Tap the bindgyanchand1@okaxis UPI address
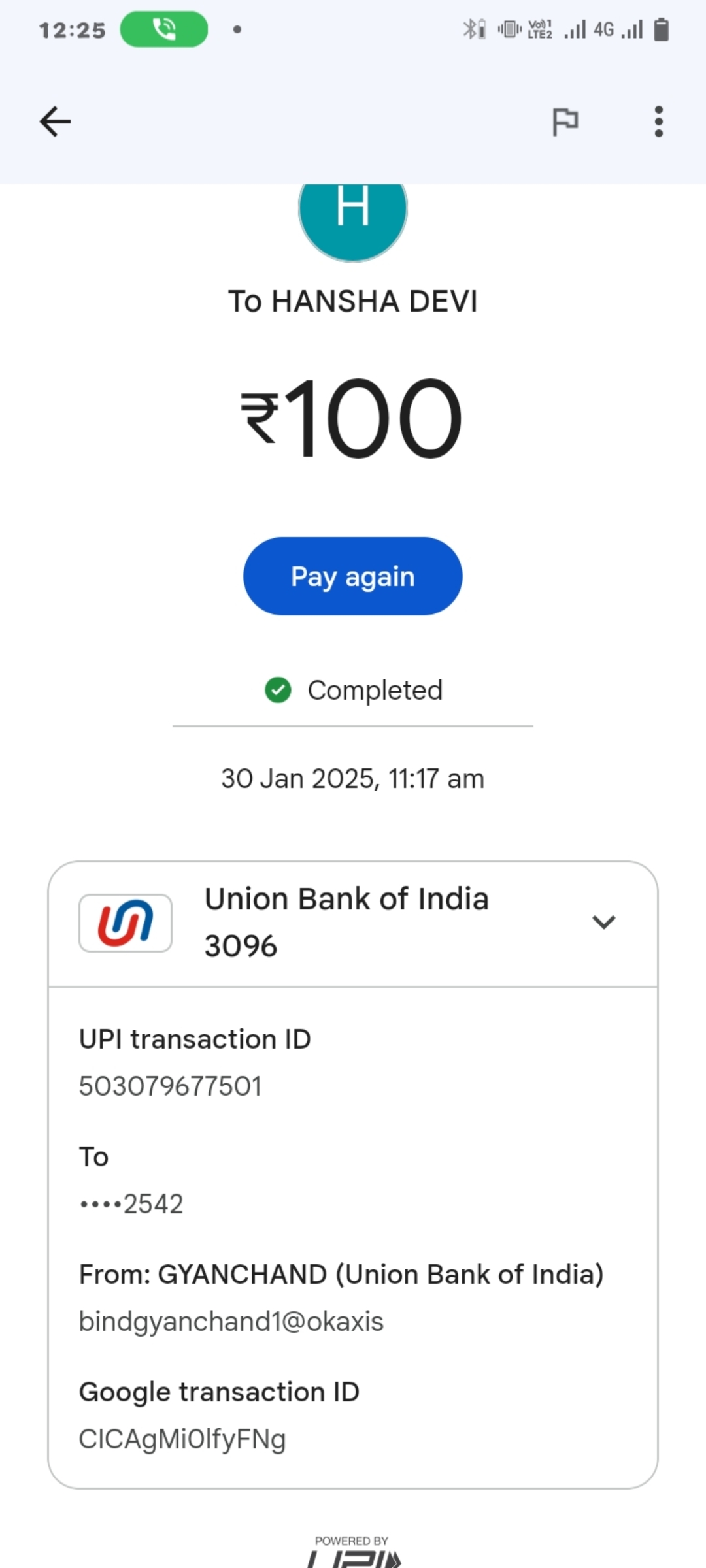The width and height of the screenshot is (706, 1568). click(231, 1321)
